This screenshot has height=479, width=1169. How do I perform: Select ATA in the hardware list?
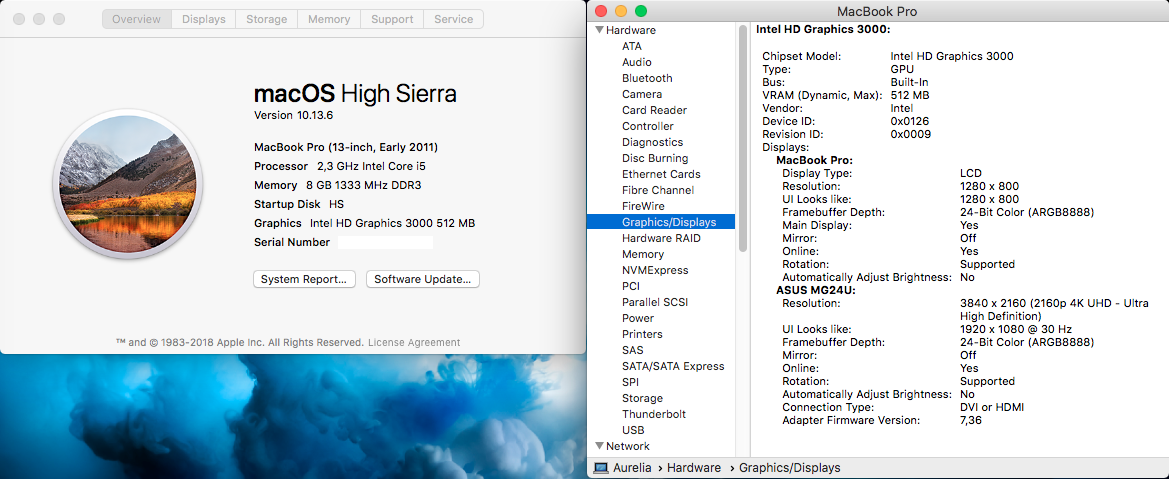[x=631, y=46]
